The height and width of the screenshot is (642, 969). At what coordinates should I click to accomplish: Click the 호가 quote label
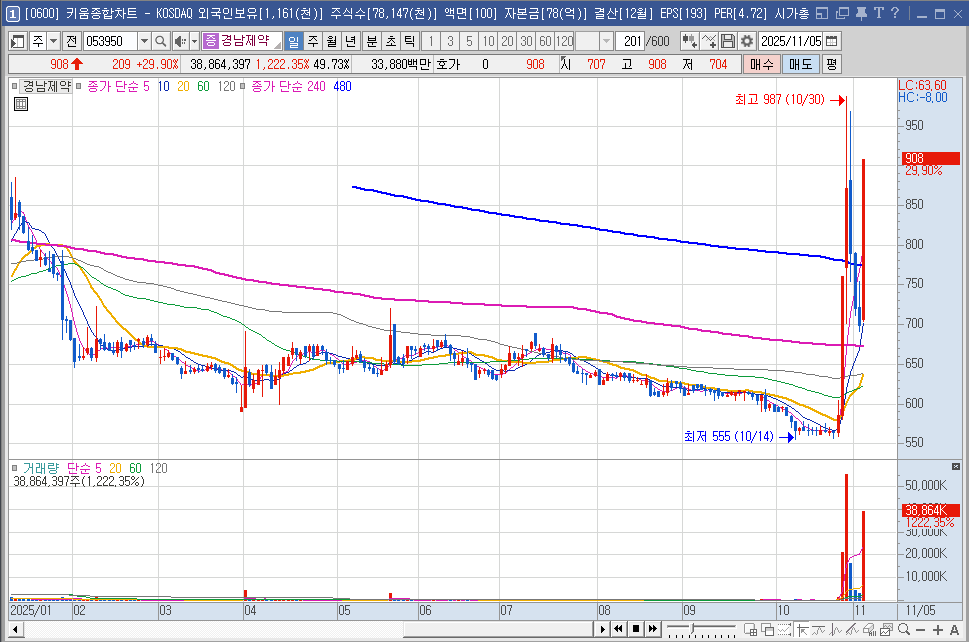[449, 64]
